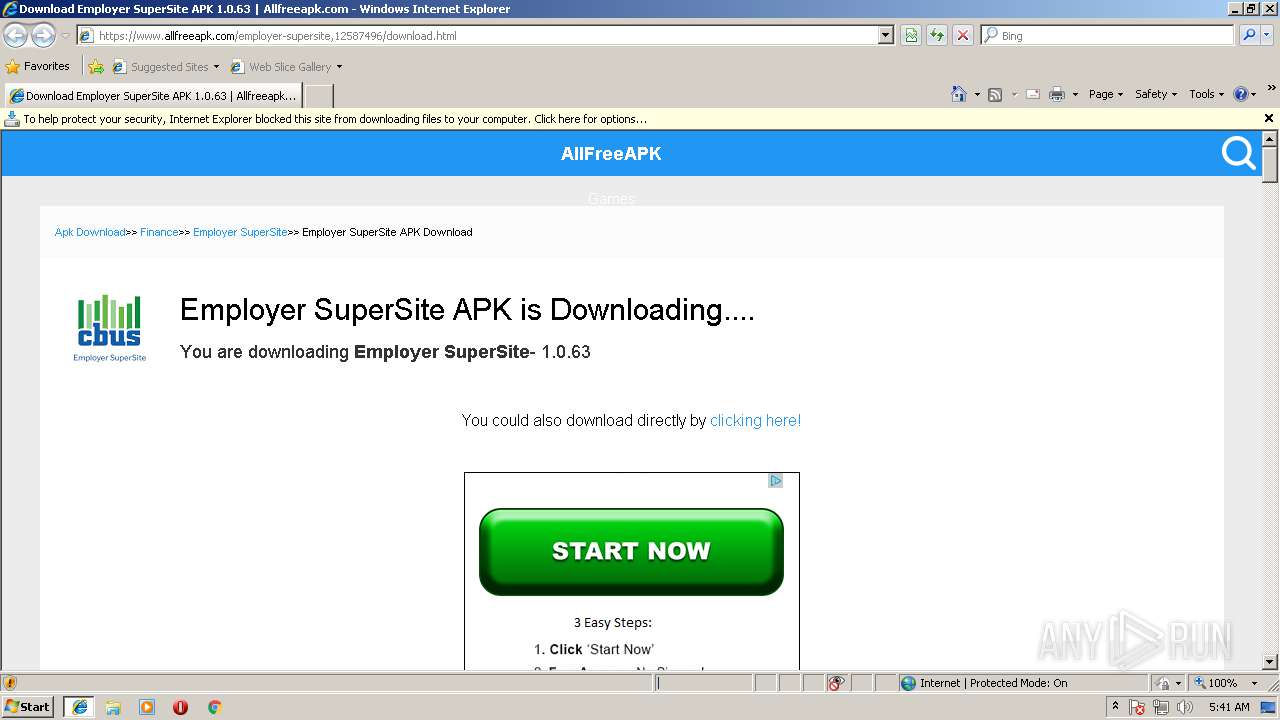Screen dimensions: 1280x720
Task: Click the Print printer icon
Action: click(1056, 94)
